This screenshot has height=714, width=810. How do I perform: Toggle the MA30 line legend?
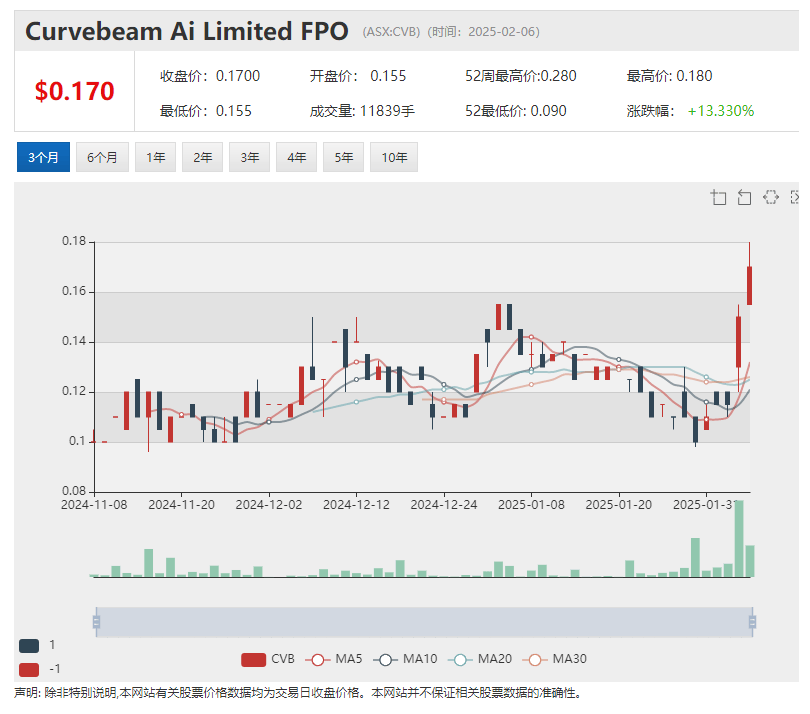pos(555,660)
